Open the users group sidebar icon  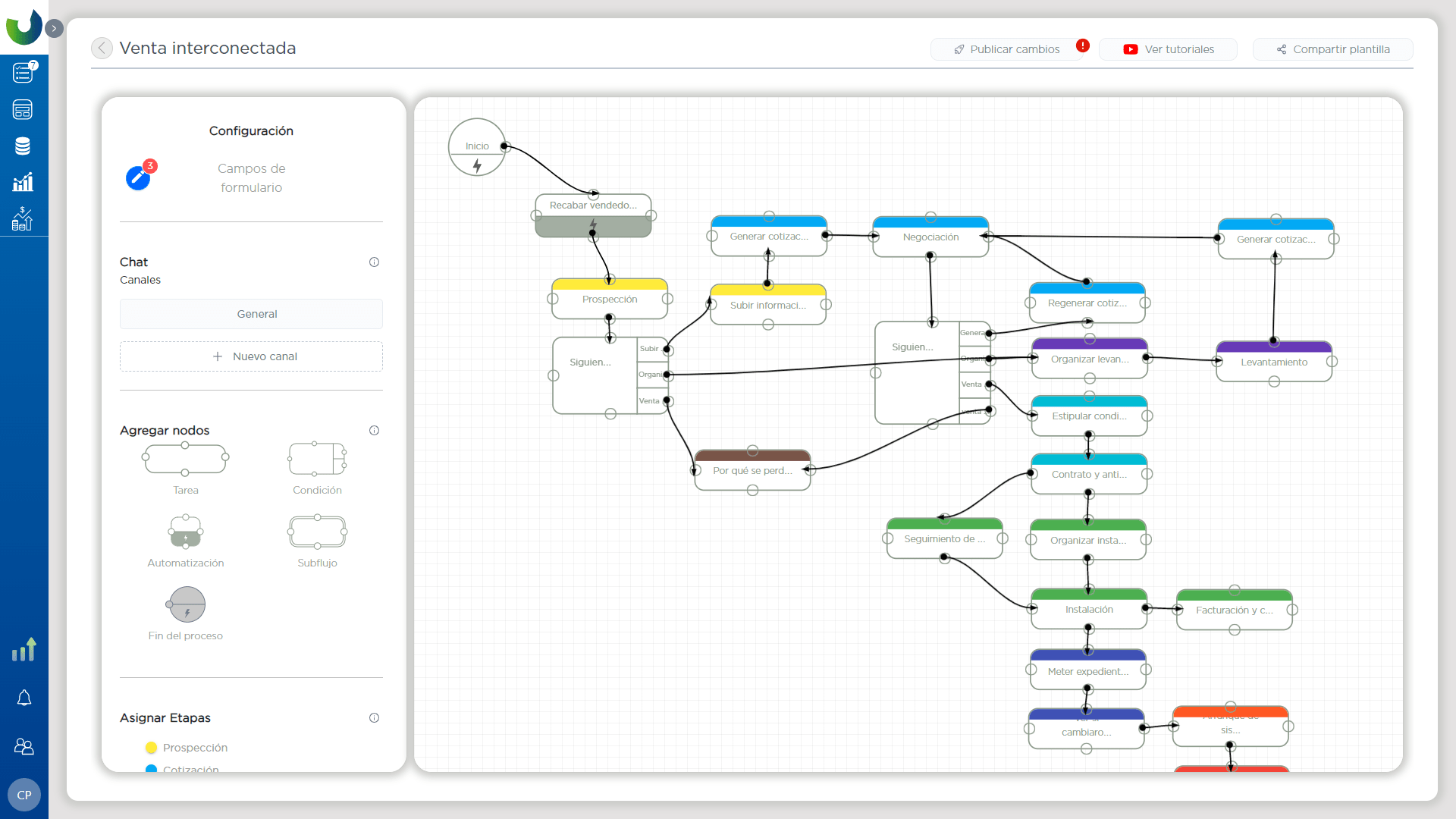[x=24, y=747]
